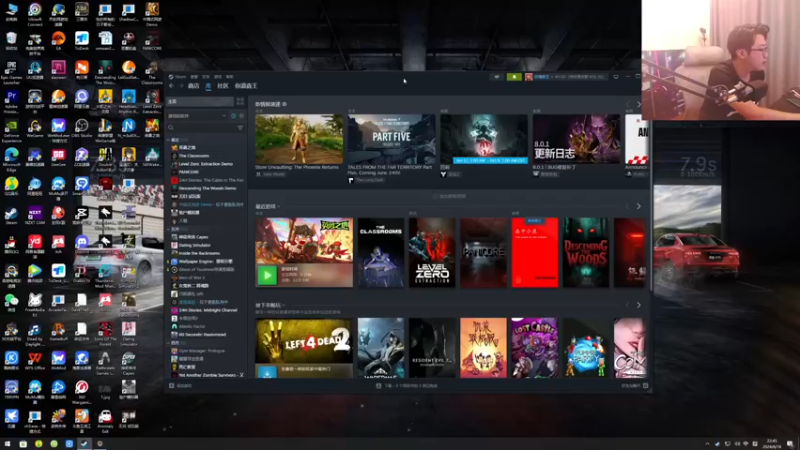Open the account profile dropdown with avatar
Screen dimensions: 800x450
565,77
